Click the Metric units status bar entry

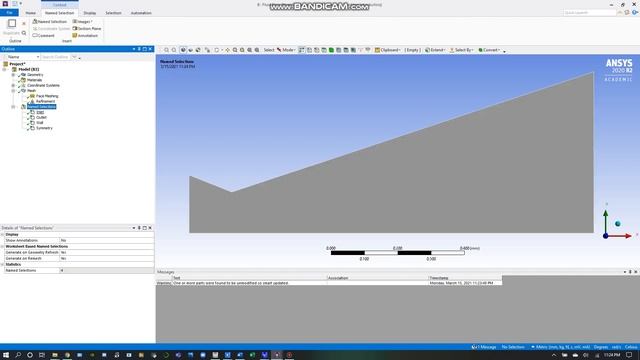560,347
